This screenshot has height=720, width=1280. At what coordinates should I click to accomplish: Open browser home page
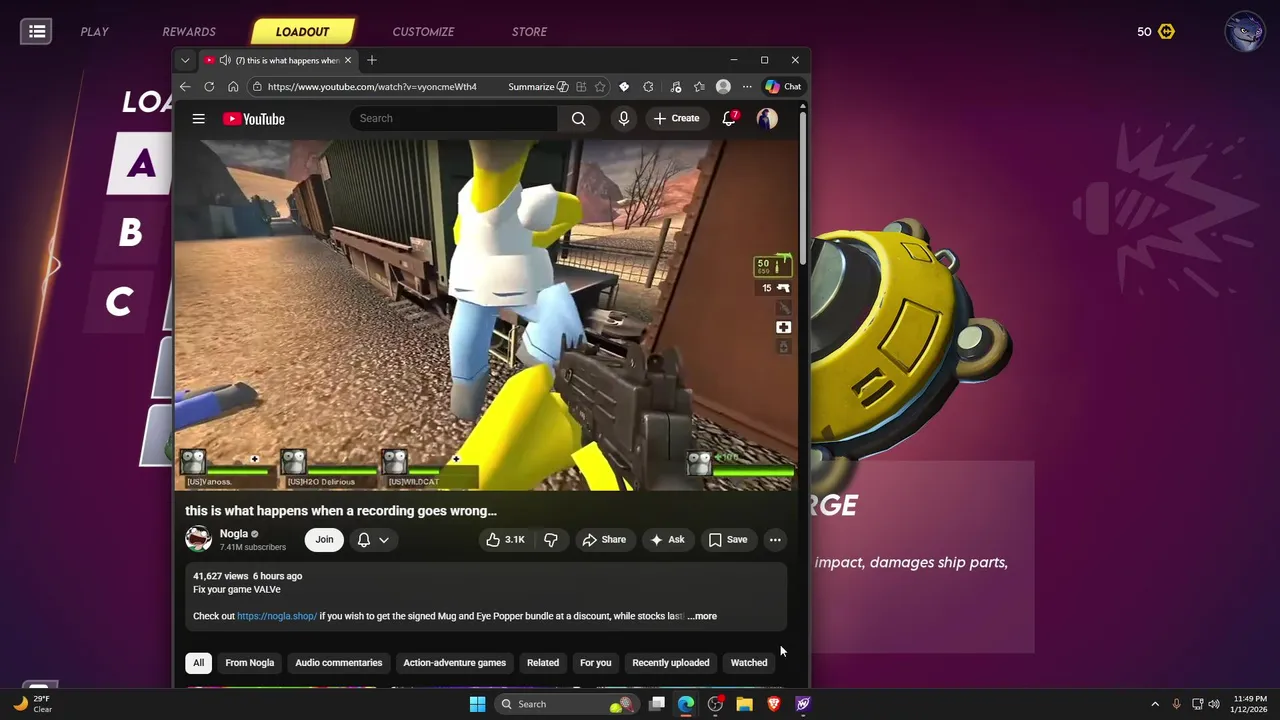click(x=233, y=87)
